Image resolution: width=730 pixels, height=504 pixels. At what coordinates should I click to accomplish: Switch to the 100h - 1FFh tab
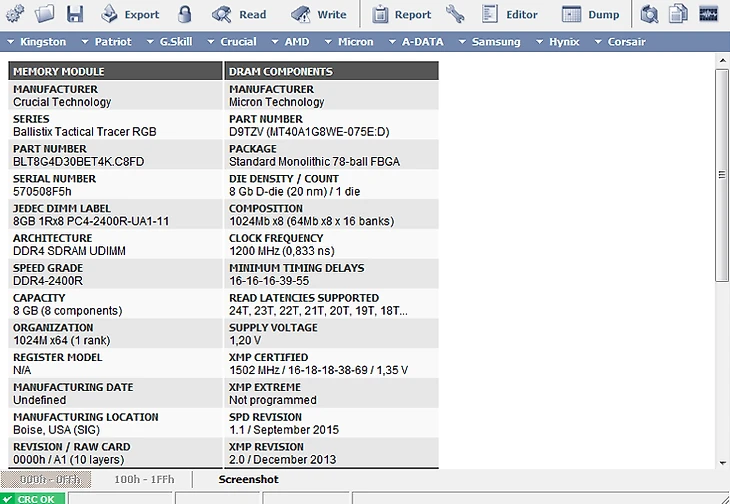click(144, 479)
